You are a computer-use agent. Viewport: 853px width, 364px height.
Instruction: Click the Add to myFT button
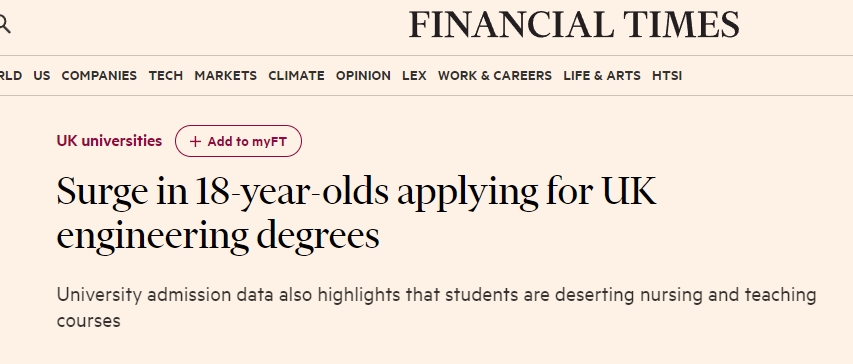[238, 141]
